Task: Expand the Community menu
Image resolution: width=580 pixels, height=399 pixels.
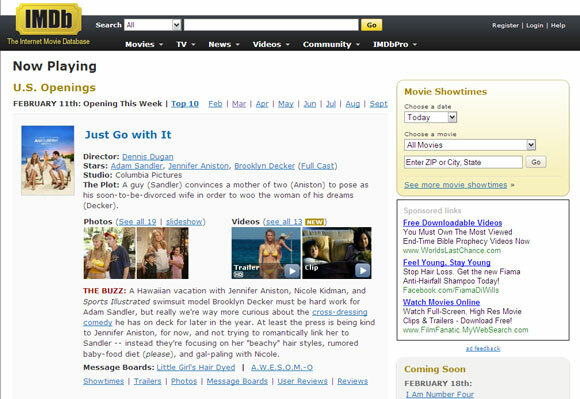Action: click(331, 44)
